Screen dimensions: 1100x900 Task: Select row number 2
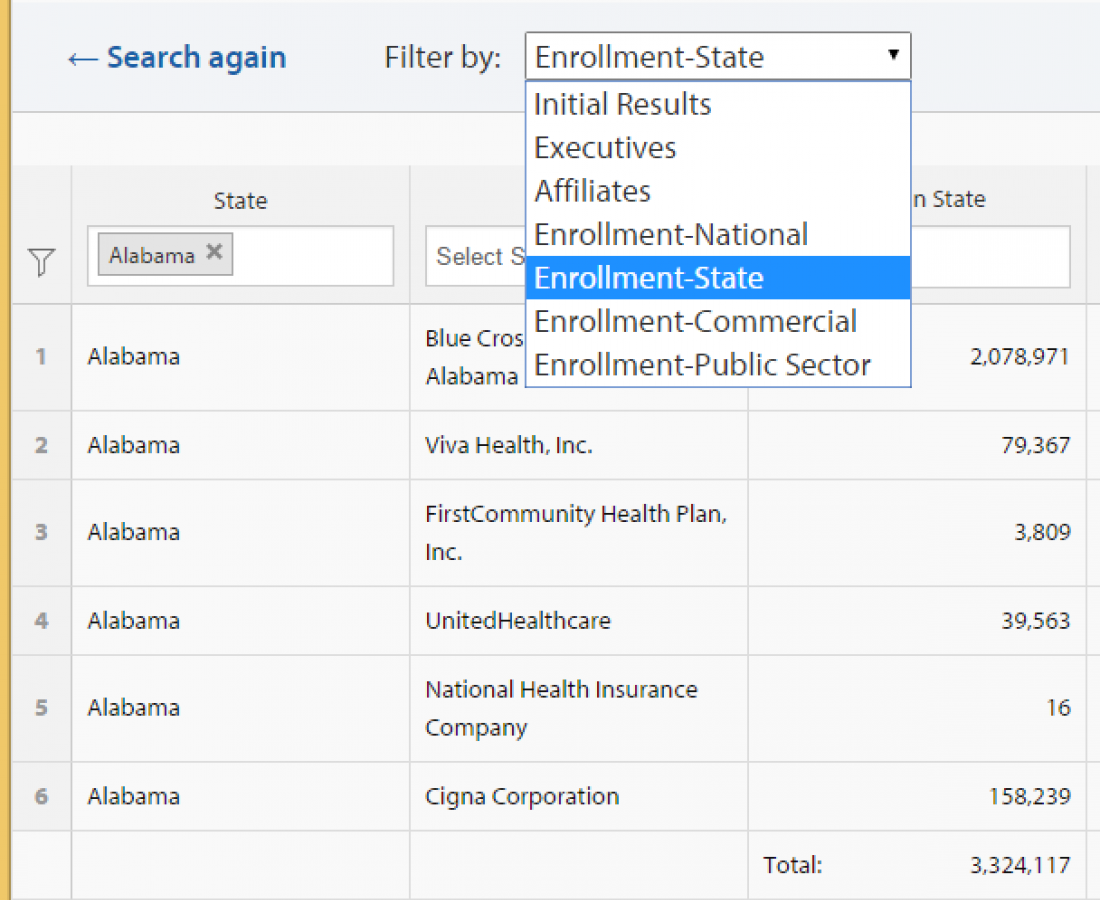click(x=41, y=445)
